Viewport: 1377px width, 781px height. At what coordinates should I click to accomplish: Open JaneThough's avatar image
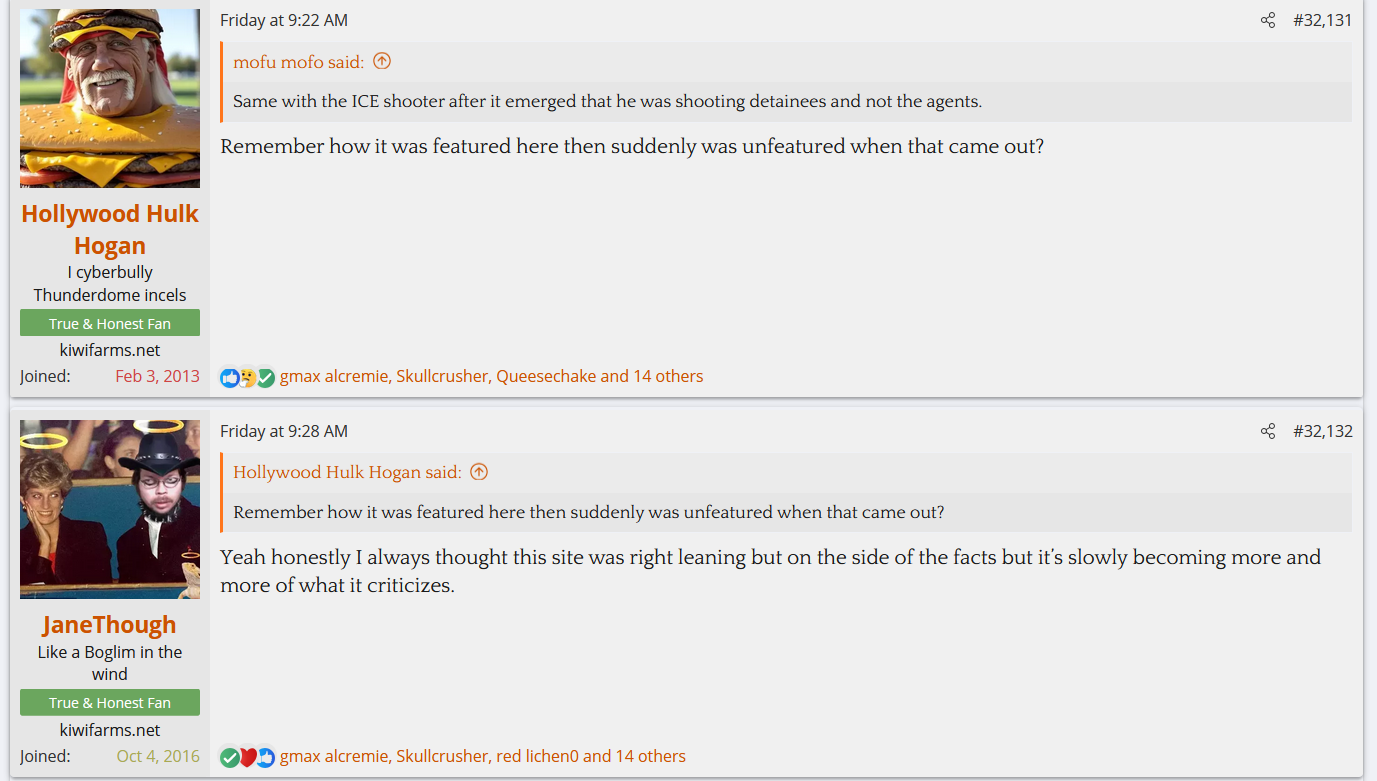pyautogui.click(x=110, y=509)
